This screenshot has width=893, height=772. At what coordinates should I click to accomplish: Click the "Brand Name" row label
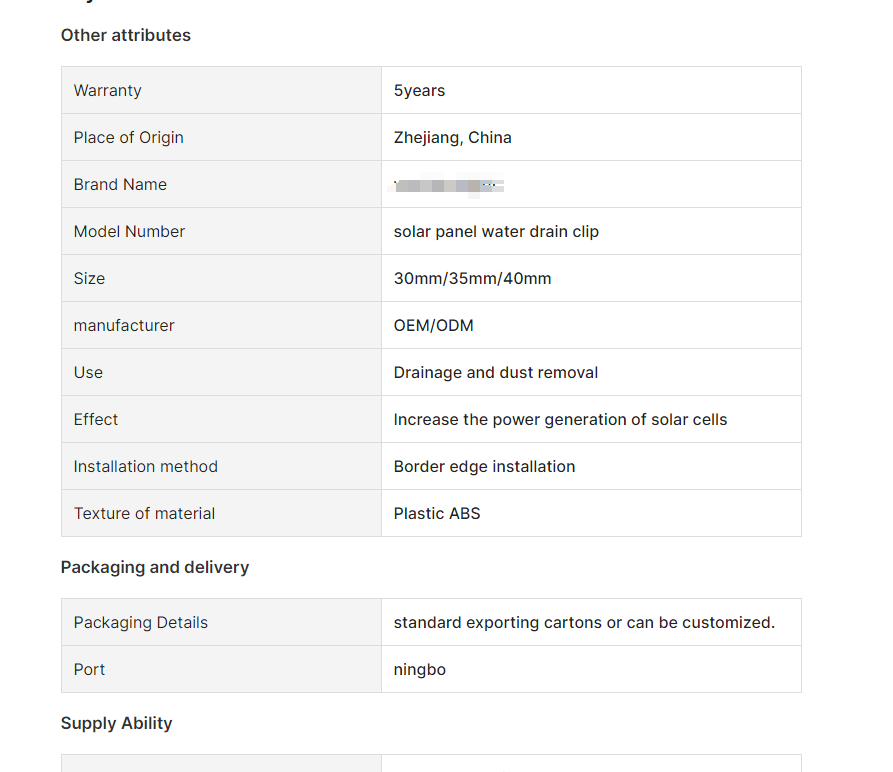pos(120,184)
